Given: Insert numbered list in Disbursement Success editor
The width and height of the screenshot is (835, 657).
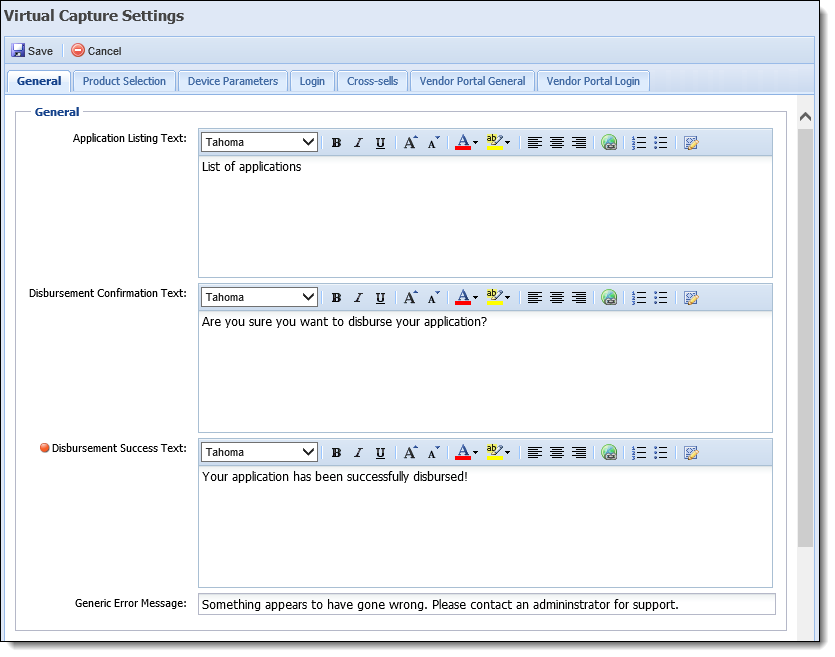Looking at the screenshot, I should [638, 453].
